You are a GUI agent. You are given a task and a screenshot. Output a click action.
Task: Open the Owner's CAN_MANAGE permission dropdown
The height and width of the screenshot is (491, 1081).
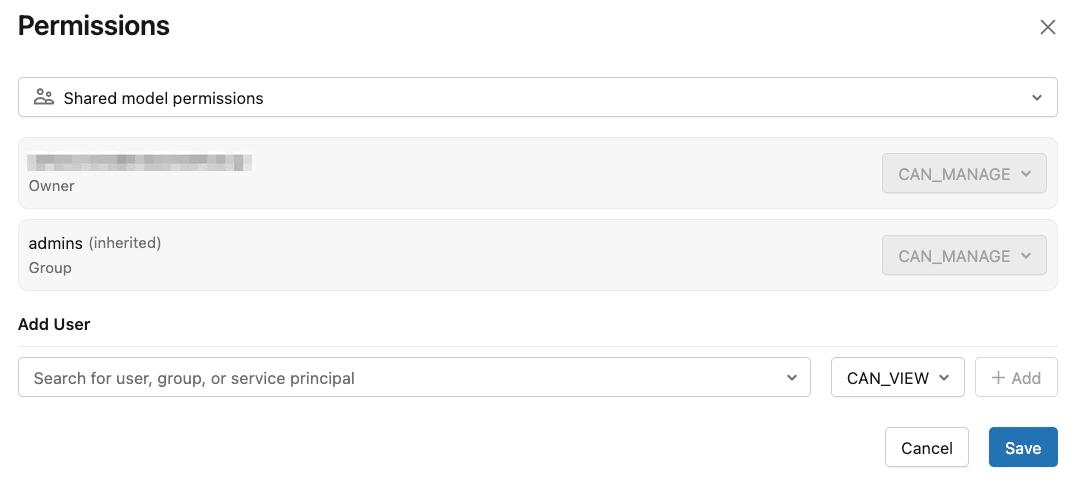coord(964,174)
